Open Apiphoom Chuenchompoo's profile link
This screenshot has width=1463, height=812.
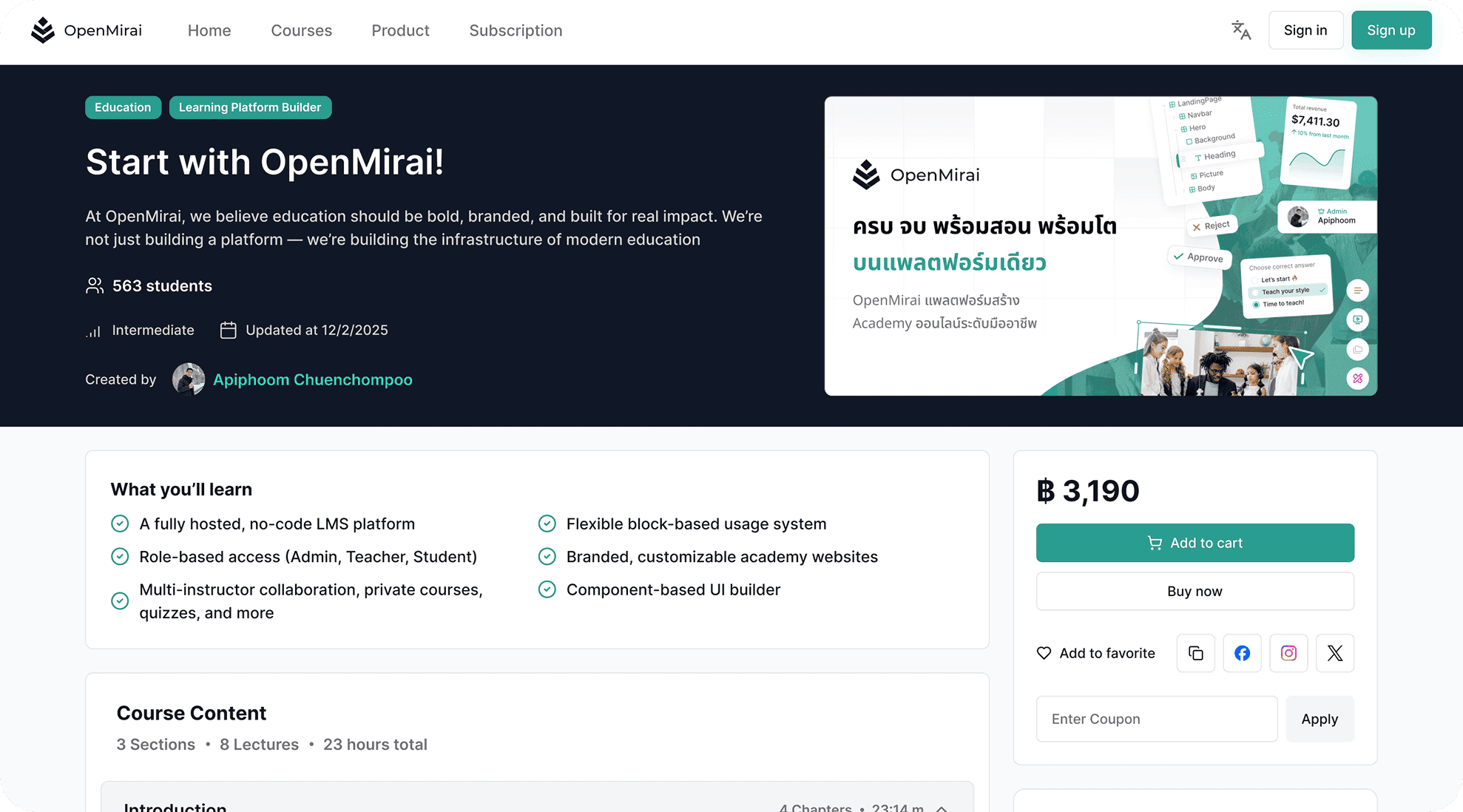[312, 379]
